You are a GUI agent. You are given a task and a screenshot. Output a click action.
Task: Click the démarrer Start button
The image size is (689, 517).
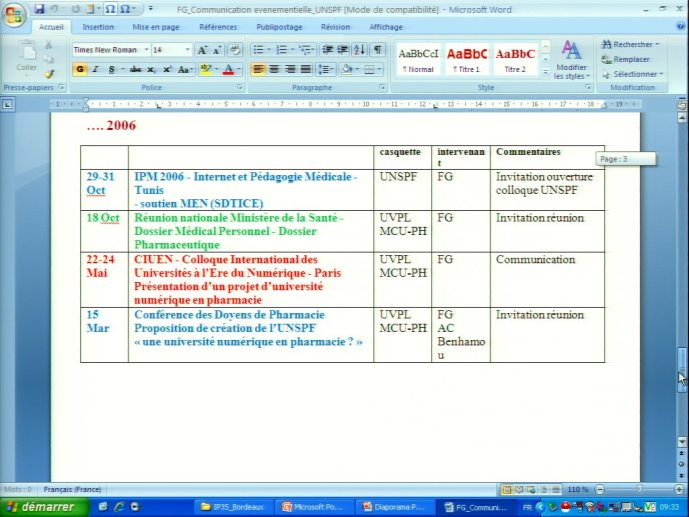pos(43,507)
